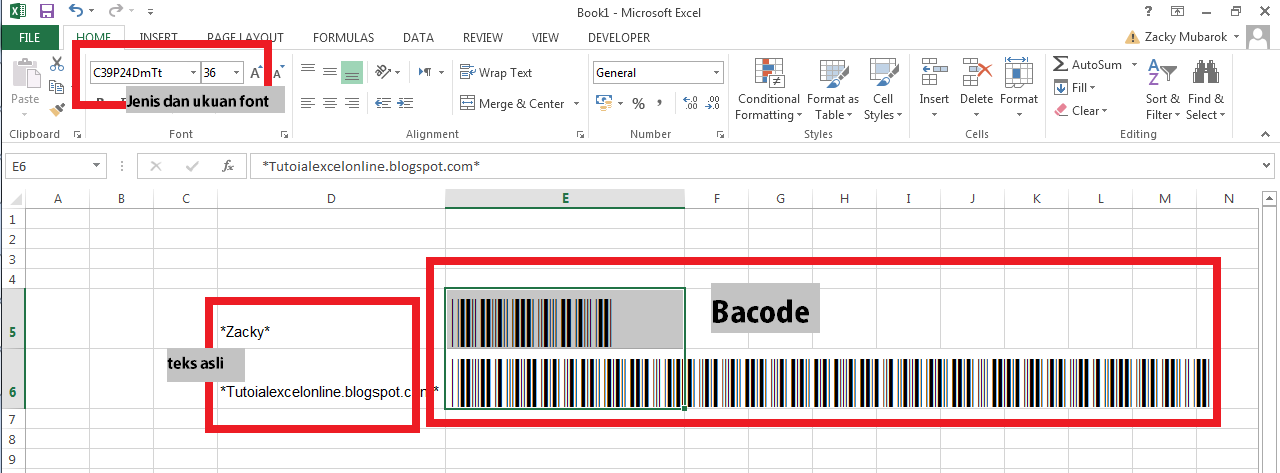Image resolution: width=1280 pixels, height=473 pixels.
Task: Open the Merge & Center dropdown arrow
Action: click(575, 103)
